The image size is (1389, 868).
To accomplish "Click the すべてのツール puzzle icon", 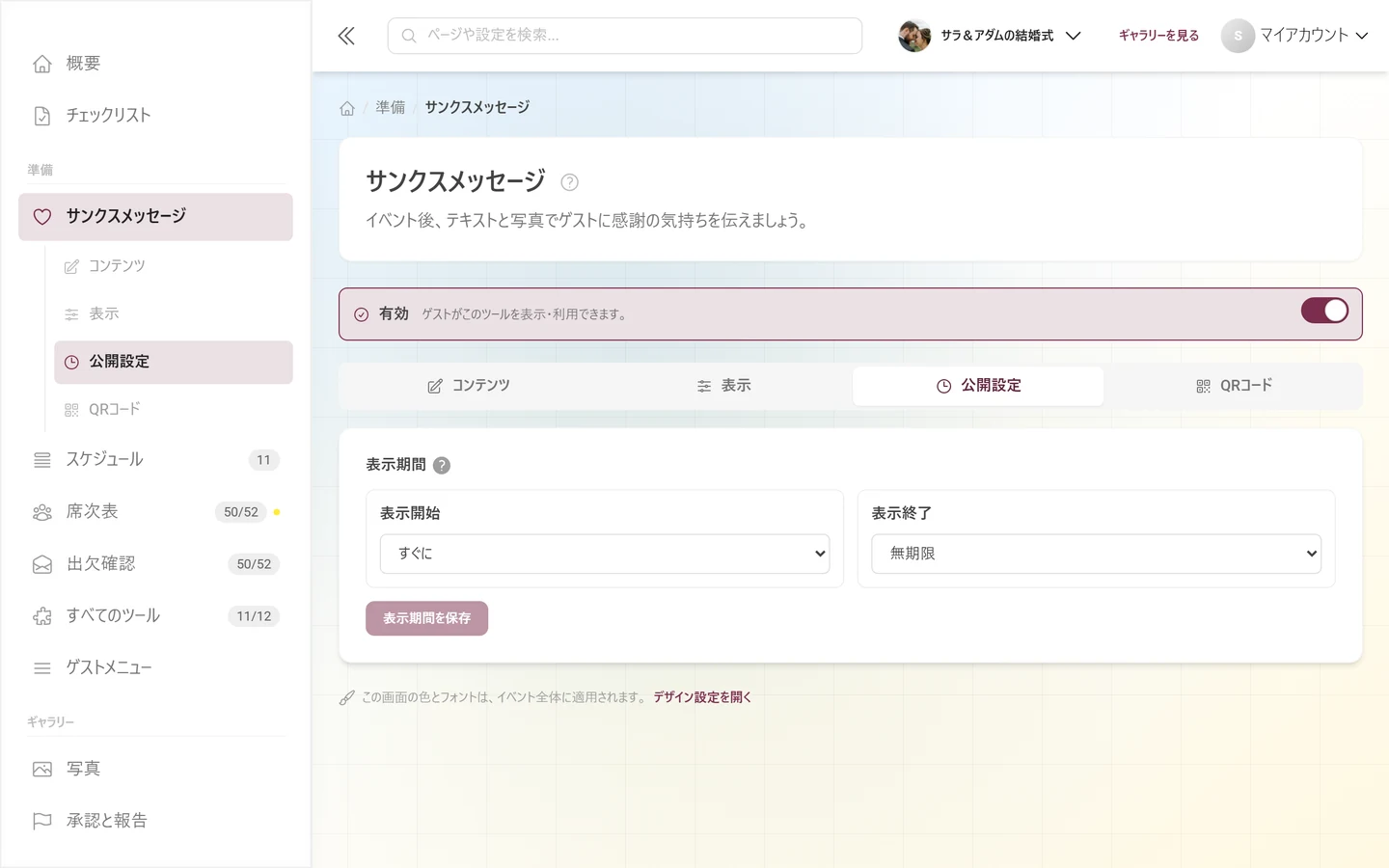I will 42,616.
